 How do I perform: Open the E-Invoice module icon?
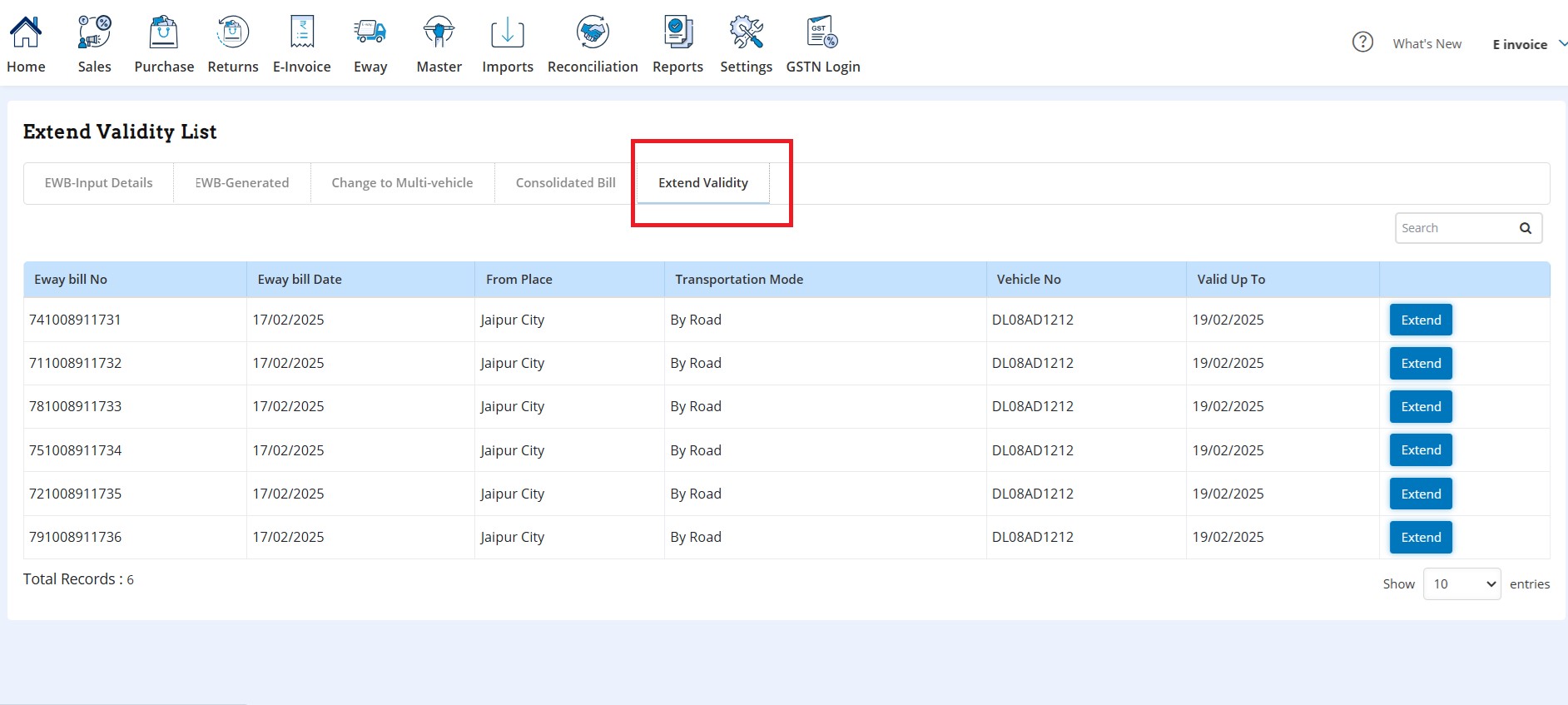[x=302, y=32]
